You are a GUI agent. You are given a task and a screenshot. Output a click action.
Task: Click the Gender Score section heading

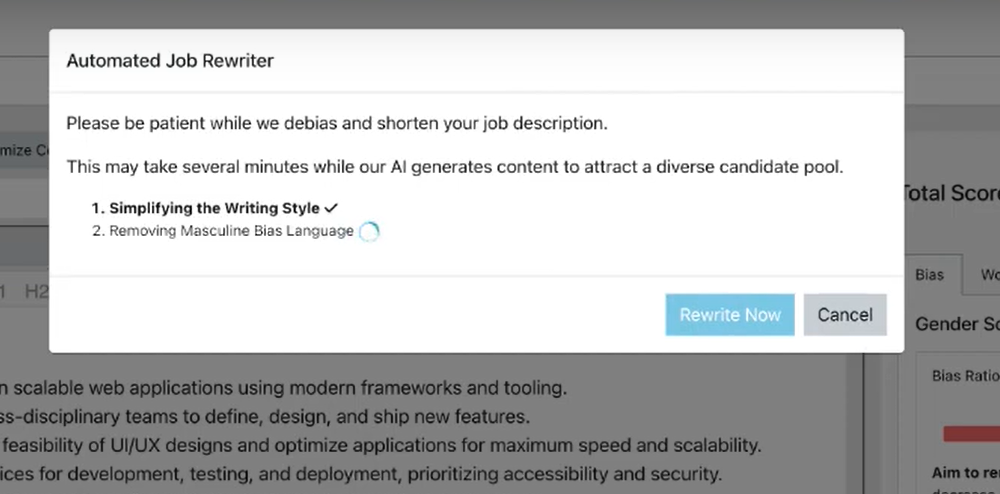[957, 325]
